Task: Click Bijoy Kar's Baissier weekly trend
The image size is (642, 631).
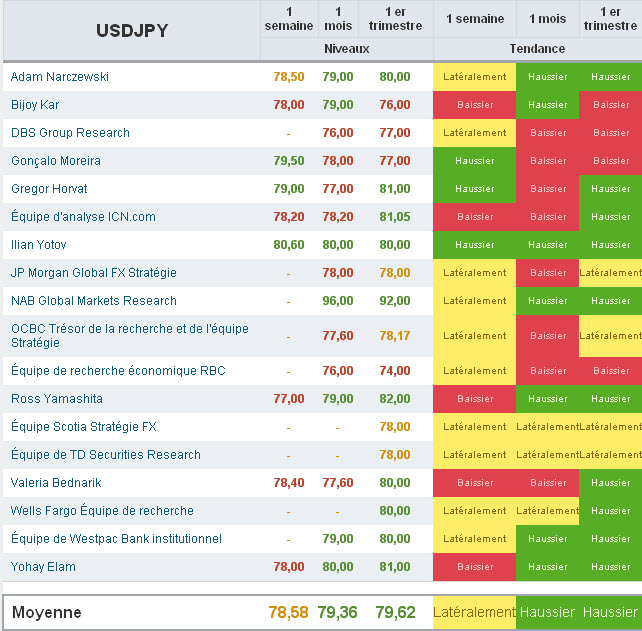Action: tap(475, 104)
